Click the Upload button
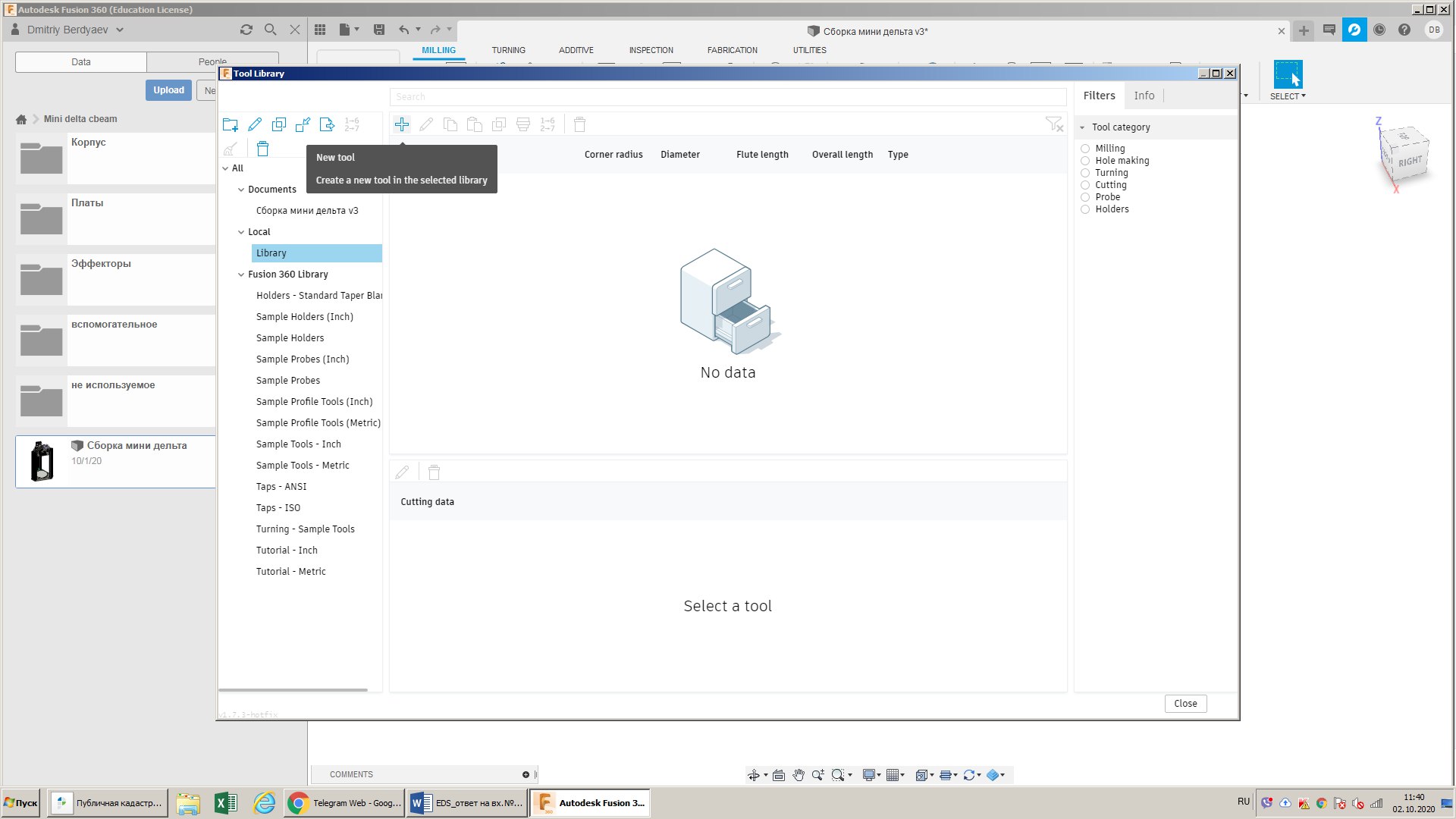Image resolution: width=1456 pixels, height=819 pixels. (x=168, y=90)
